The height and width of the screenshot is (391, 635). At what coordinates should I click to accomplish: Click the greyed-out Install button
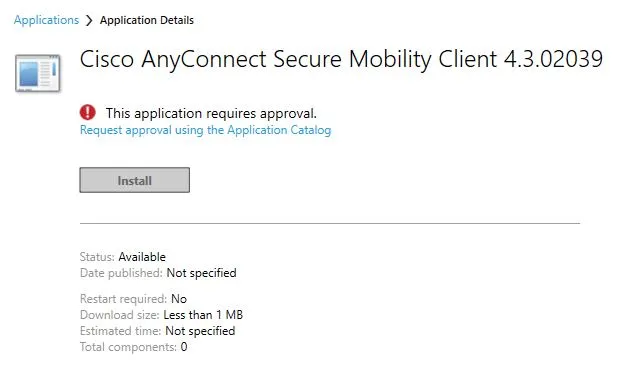click(134, 180)
